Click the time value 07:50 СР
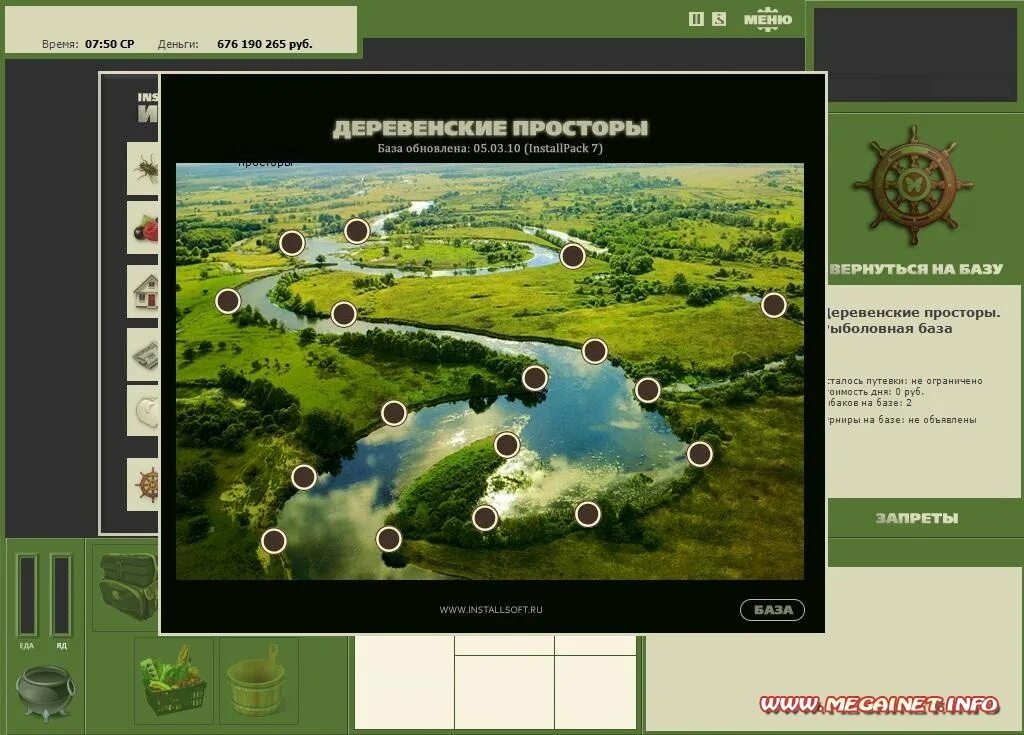Screen dimensions: 1024x735 110,44
